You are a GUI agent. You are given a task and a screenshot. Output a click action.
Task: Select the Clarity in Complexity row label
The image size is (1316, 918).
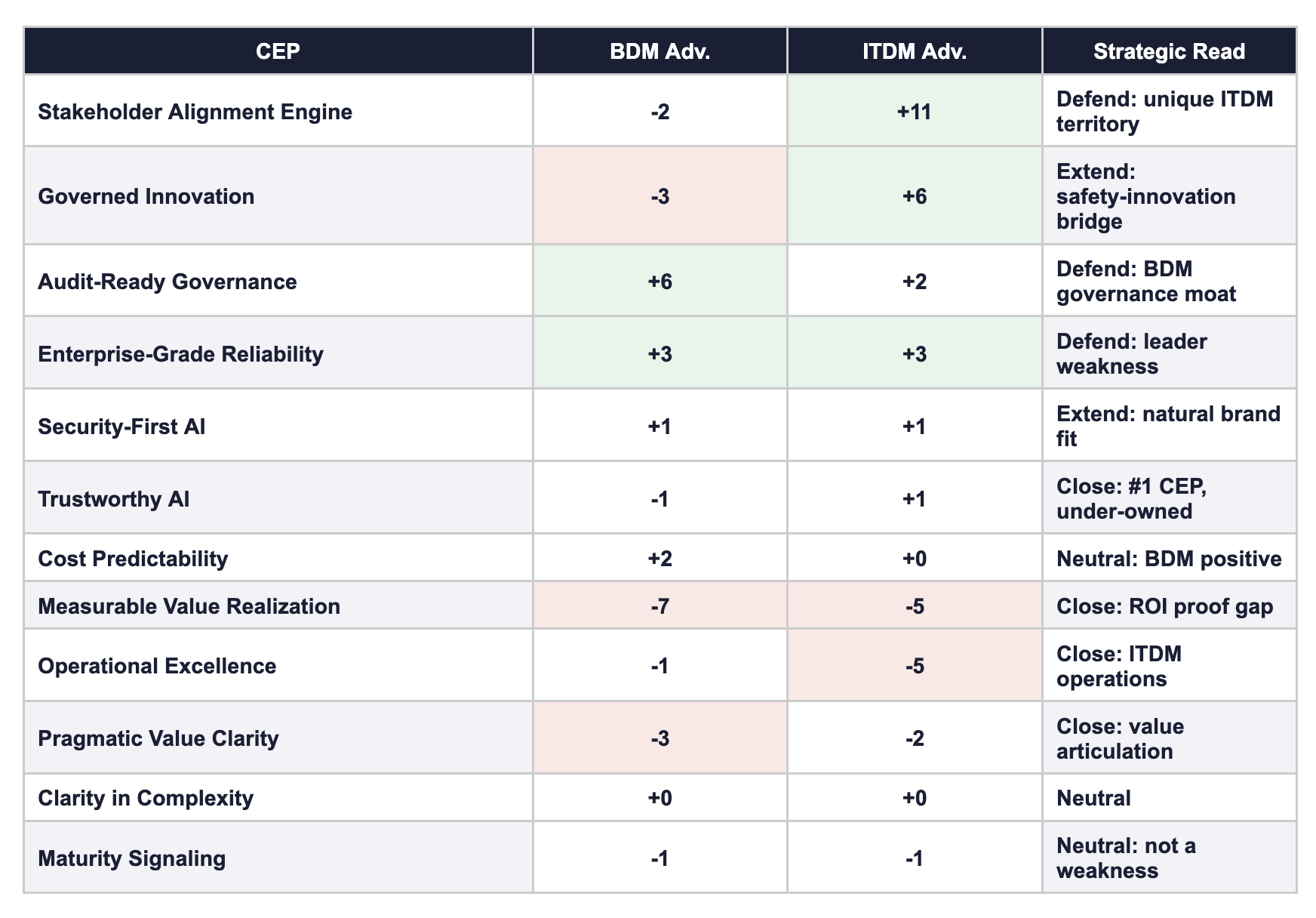(146, 798)
